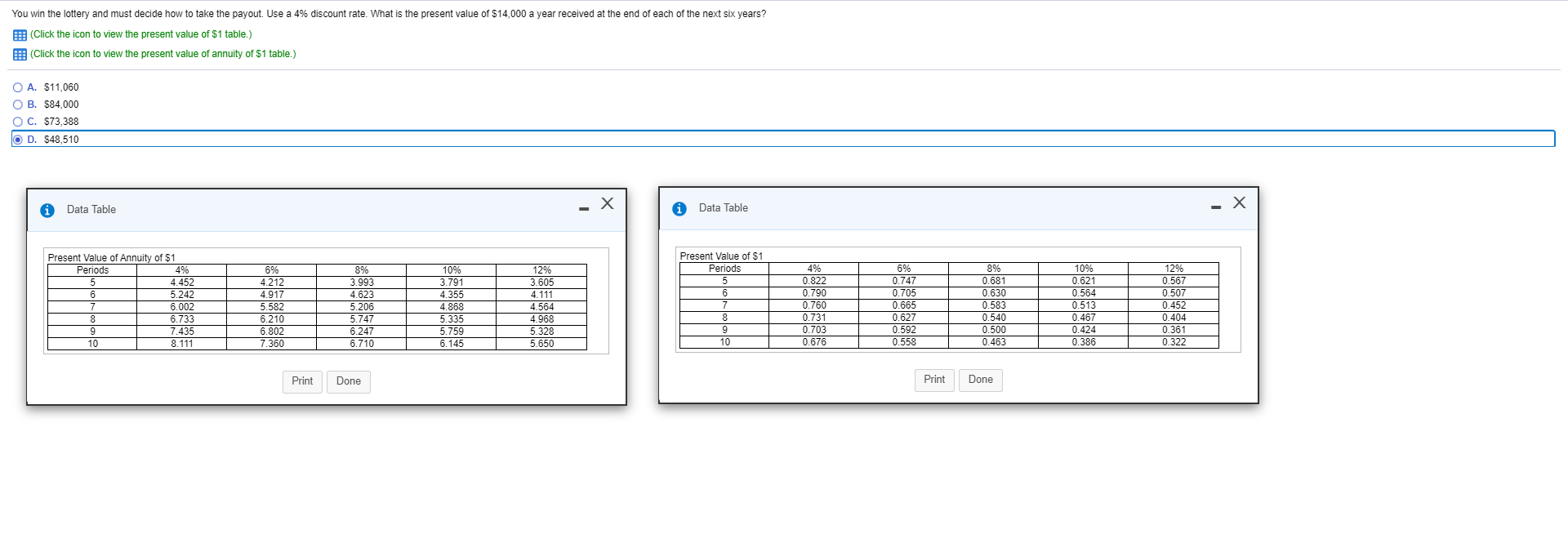
Task: Open the present value of annuity table icon
Action: click(20, 55)
